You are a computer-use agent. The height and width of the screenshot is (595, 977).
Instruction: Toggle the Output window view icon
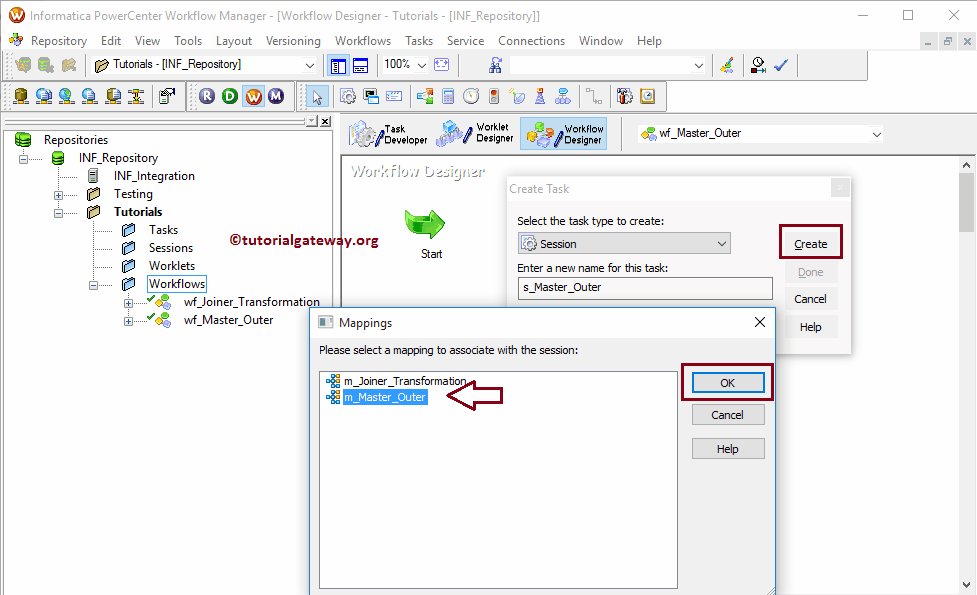pos(361,65)
